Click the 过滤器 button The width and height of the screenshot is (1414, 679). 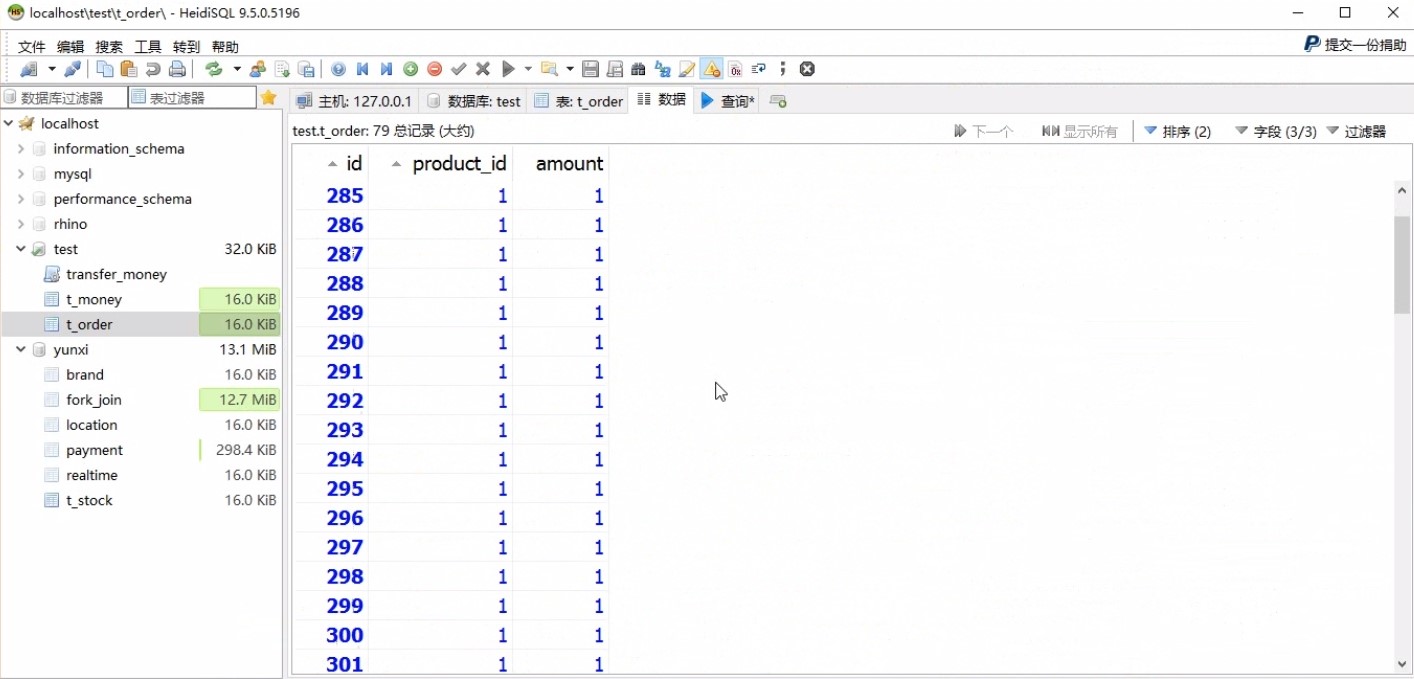(1356, 131)
